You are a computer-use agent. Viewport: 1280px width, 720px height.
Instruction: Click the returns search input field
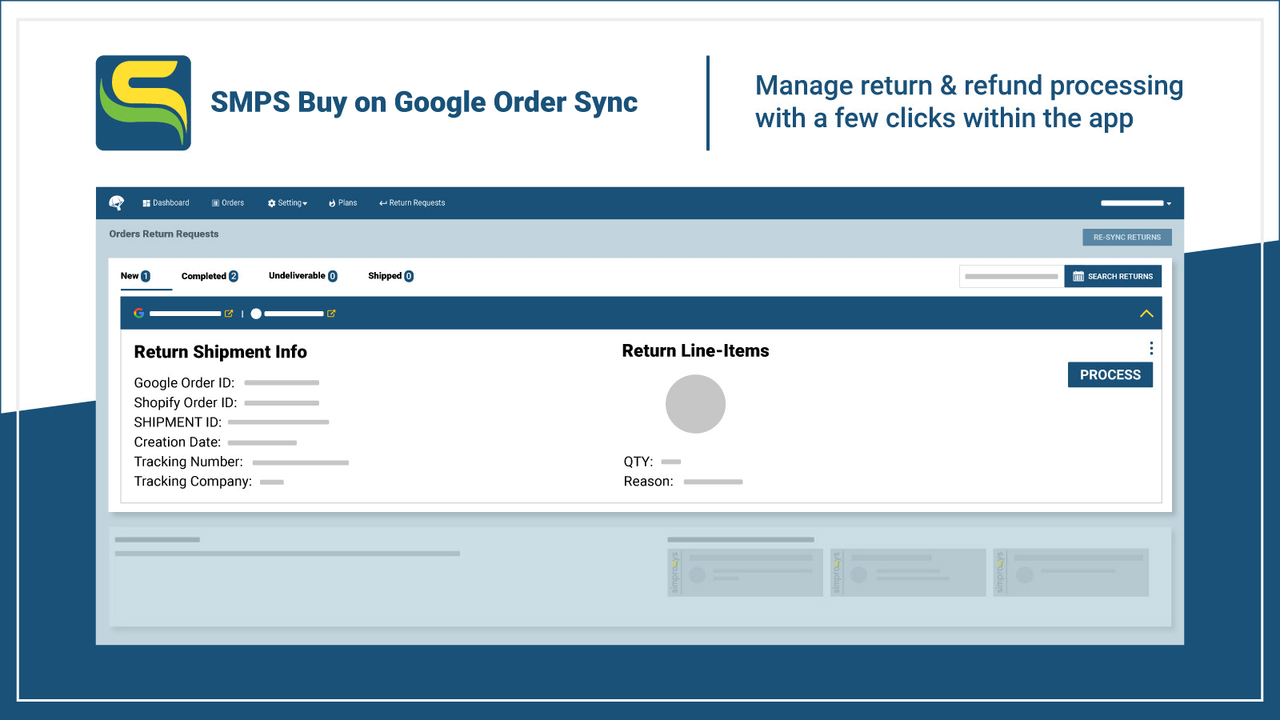click(1010, 276)
